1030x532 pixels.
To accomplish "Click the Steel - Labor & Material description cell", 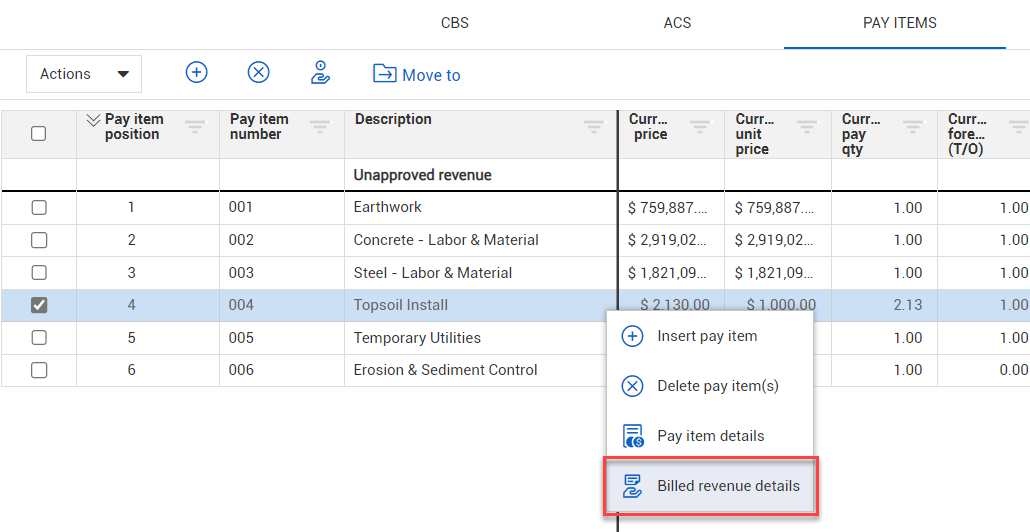I will pyautogui.click(x=433, y=273).
